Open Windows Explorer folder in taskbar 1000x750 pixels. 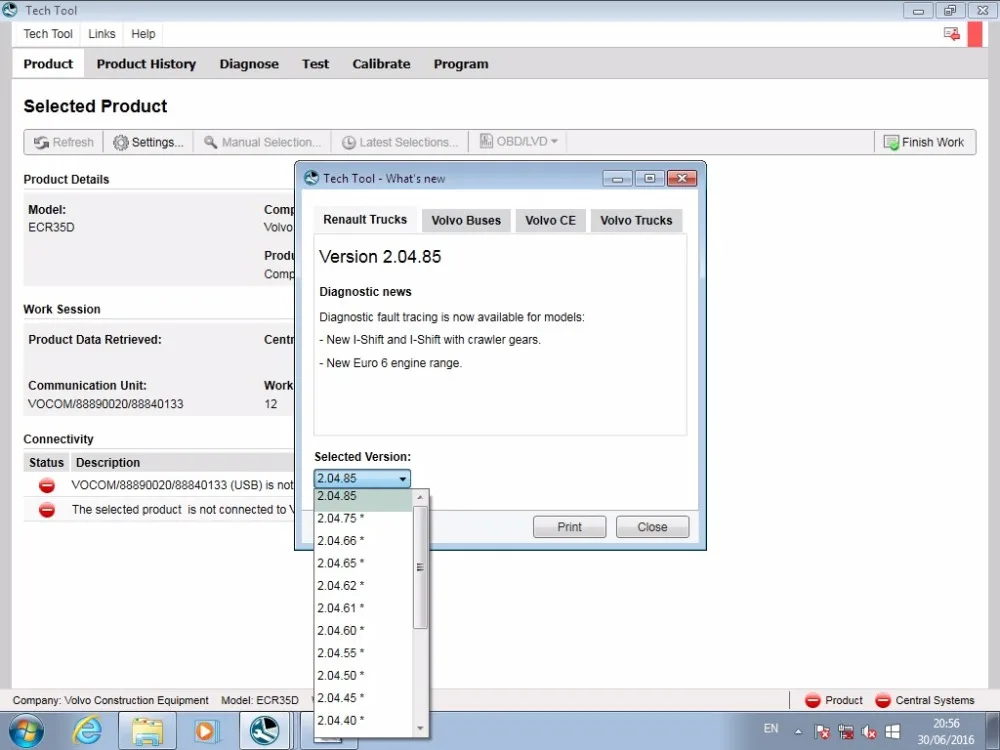coord(147,730)
